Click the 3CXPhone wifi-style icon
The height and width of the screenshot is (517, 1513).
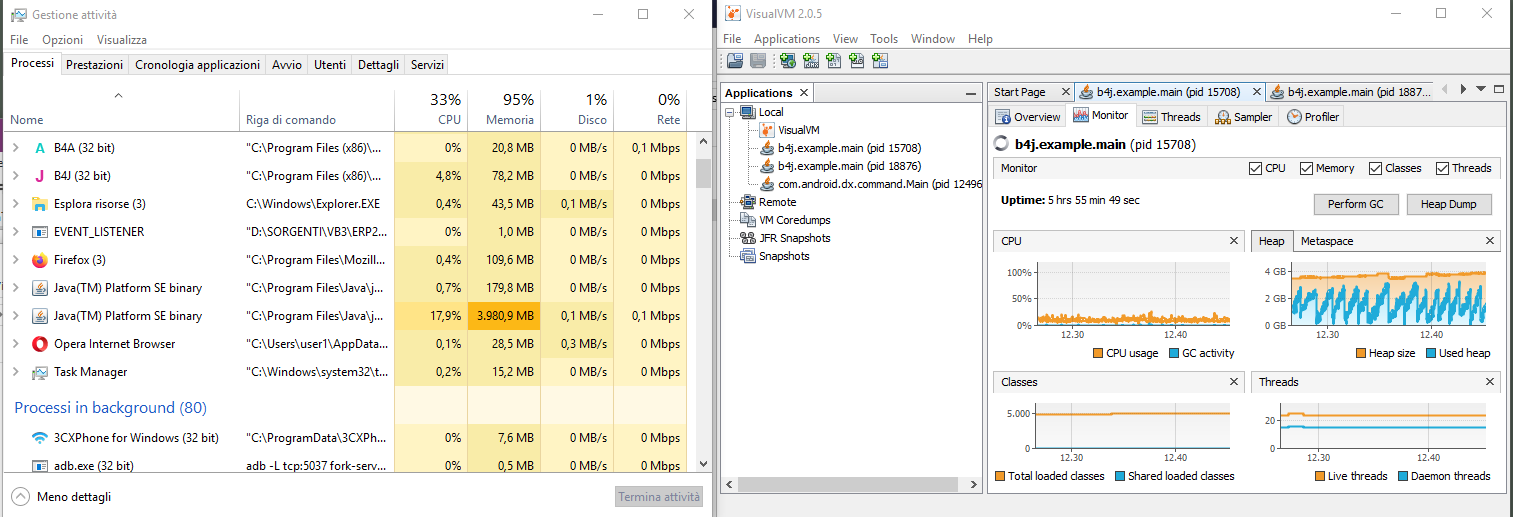point(40,438)
